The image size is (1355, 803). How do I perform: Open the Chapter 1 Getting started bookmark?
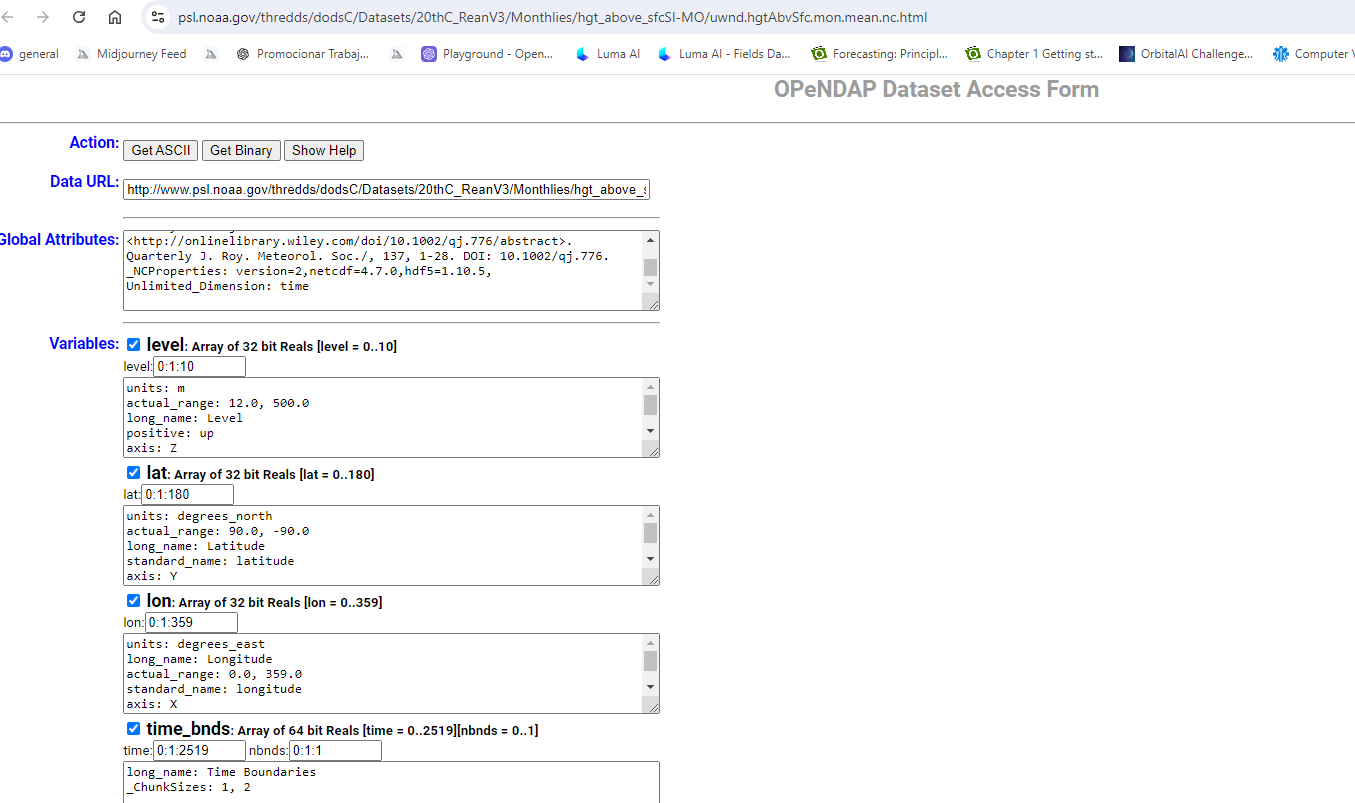pos(1034,54)
